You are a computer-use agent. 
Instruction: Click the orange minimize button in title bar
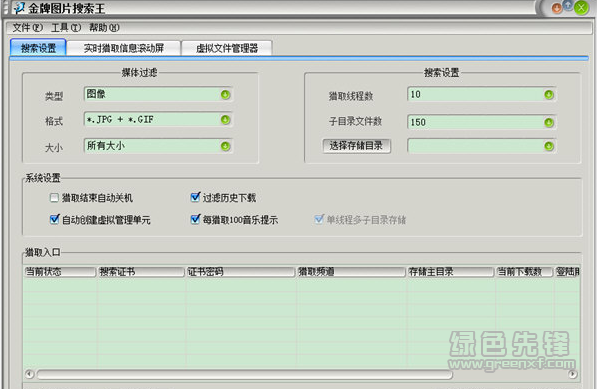557,8
